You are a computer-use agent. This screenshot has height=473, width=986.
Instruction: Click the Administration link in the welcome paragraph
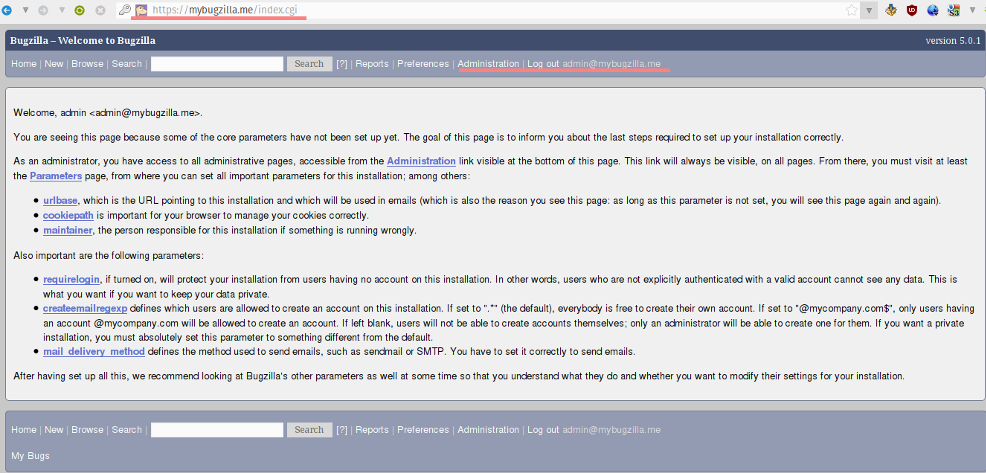421,160
